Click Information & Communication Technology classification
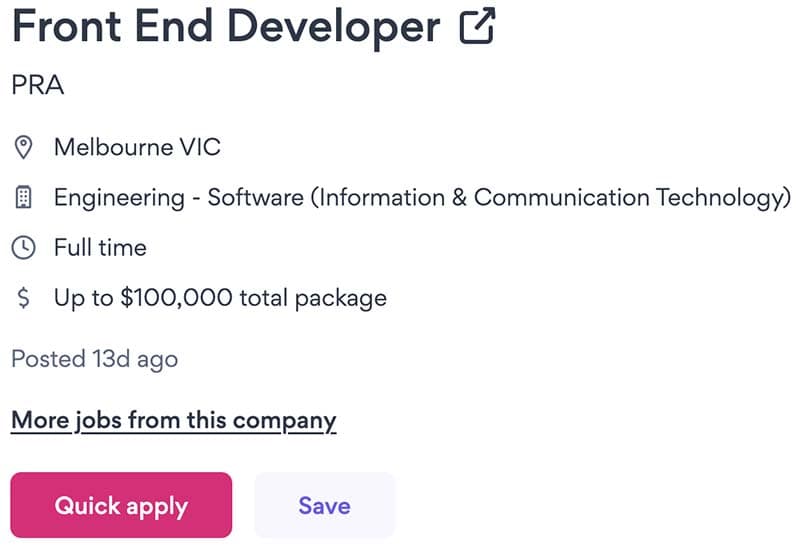This screenshot has width=800, height=547. point(551,198)
